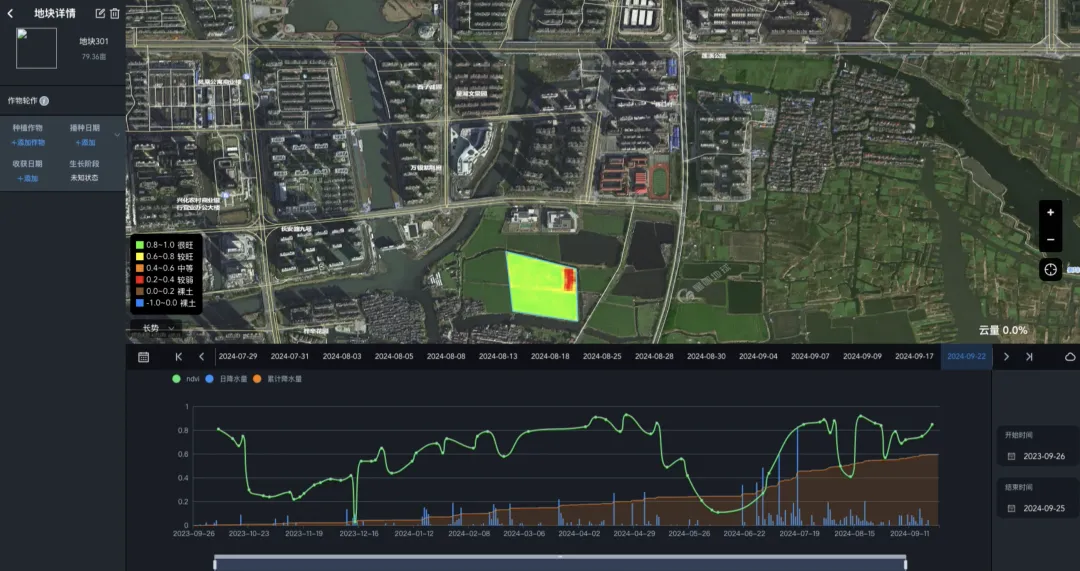Select the 2024-08-18 date tab
The image size is (1080, 571).
(x=550, y=357)
